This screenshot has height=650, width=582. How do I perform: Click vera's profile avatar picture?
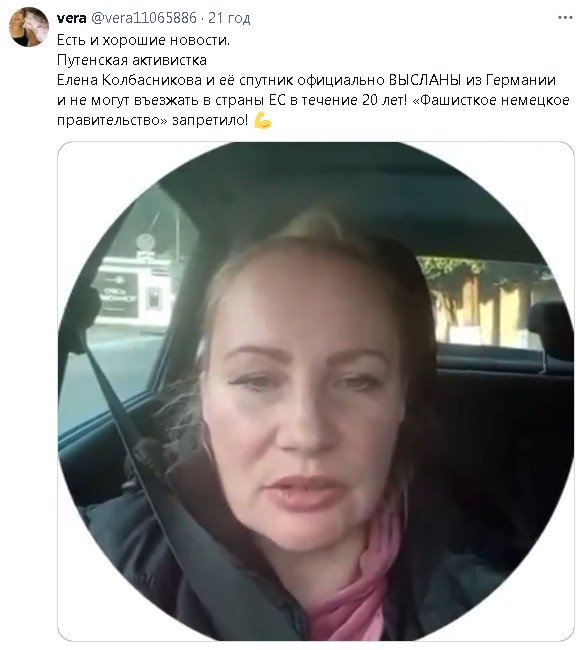[x=29, y=27]
